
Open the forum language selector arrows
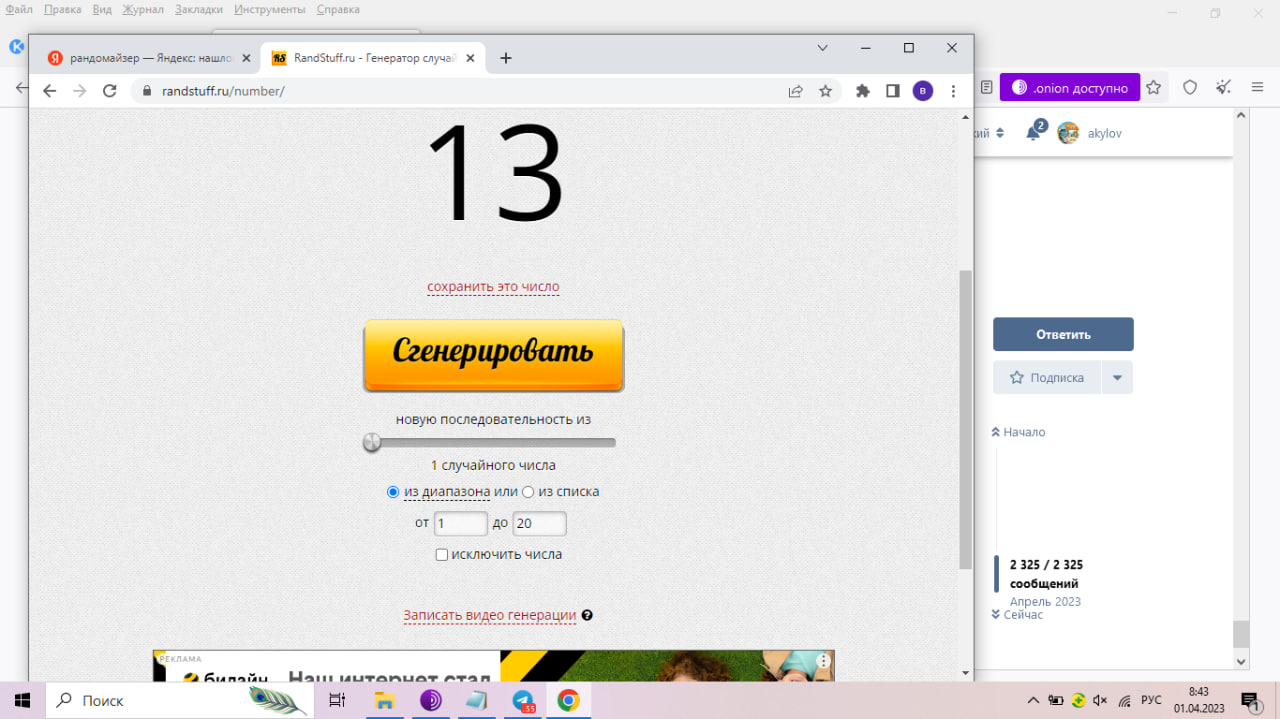pyautogui.click(x=1000, y=133)
